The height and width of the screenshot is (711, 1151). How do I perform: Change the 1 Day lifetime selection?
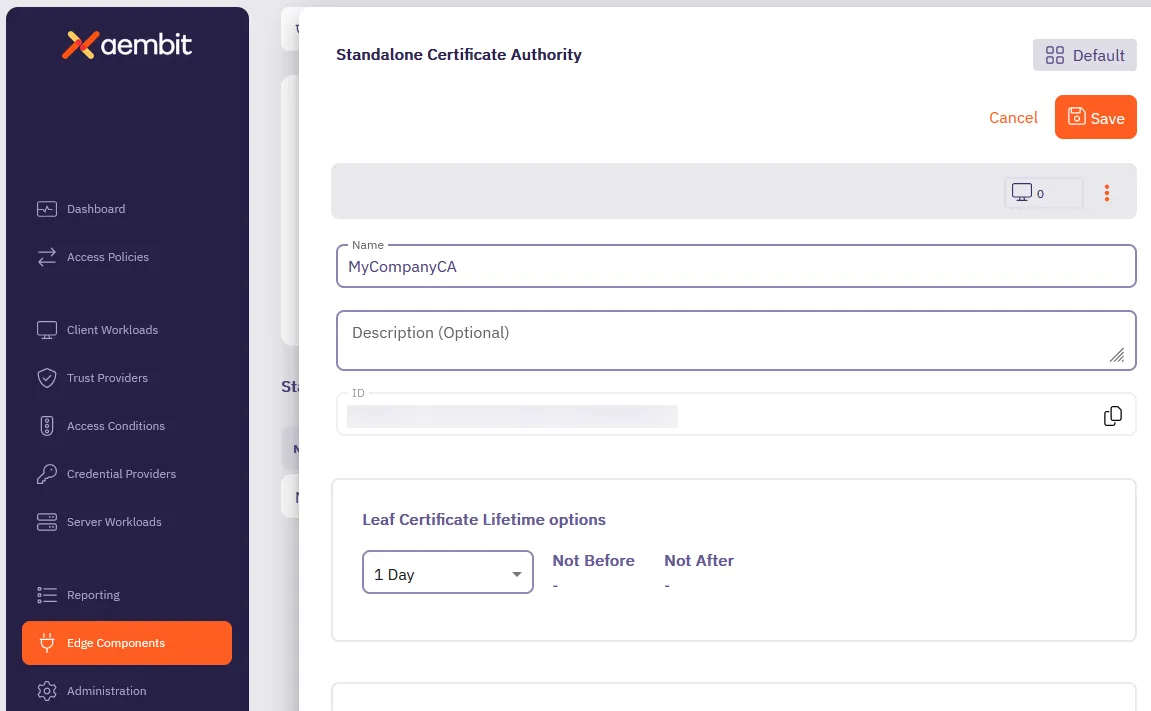click(x=448, y=572)
